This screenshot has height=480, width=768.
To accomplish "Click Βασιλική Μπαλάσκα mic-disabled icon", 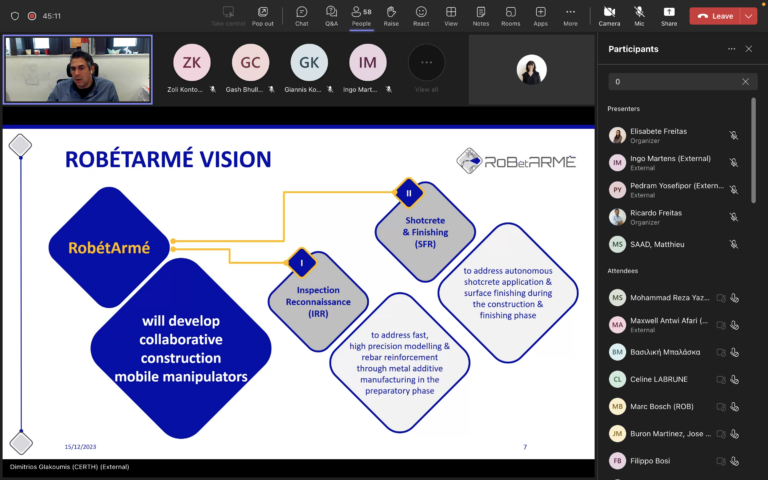I will [x=734, y=352].
